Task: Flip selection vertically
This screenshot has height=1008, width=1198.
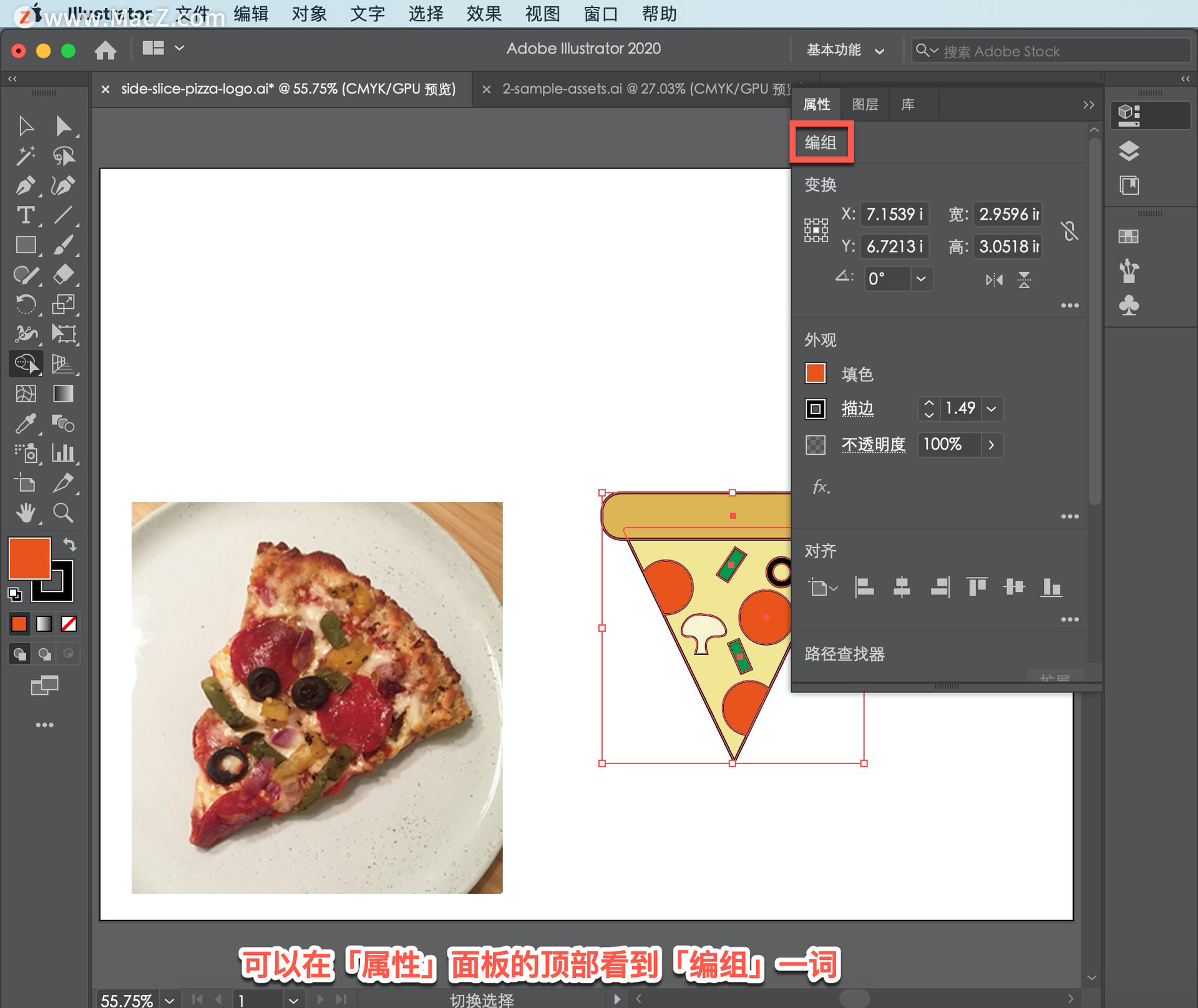Action: point(1024,280)
